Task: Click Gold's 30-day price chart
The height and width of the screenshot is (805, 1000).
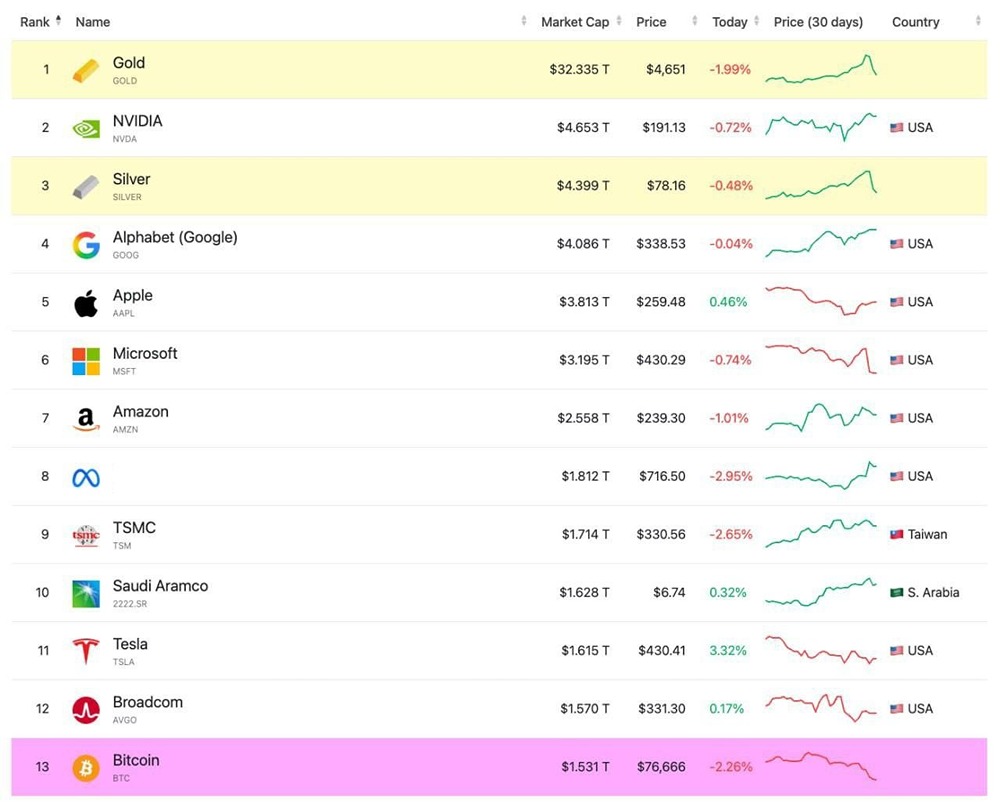Action: click(x=821, y=70)
